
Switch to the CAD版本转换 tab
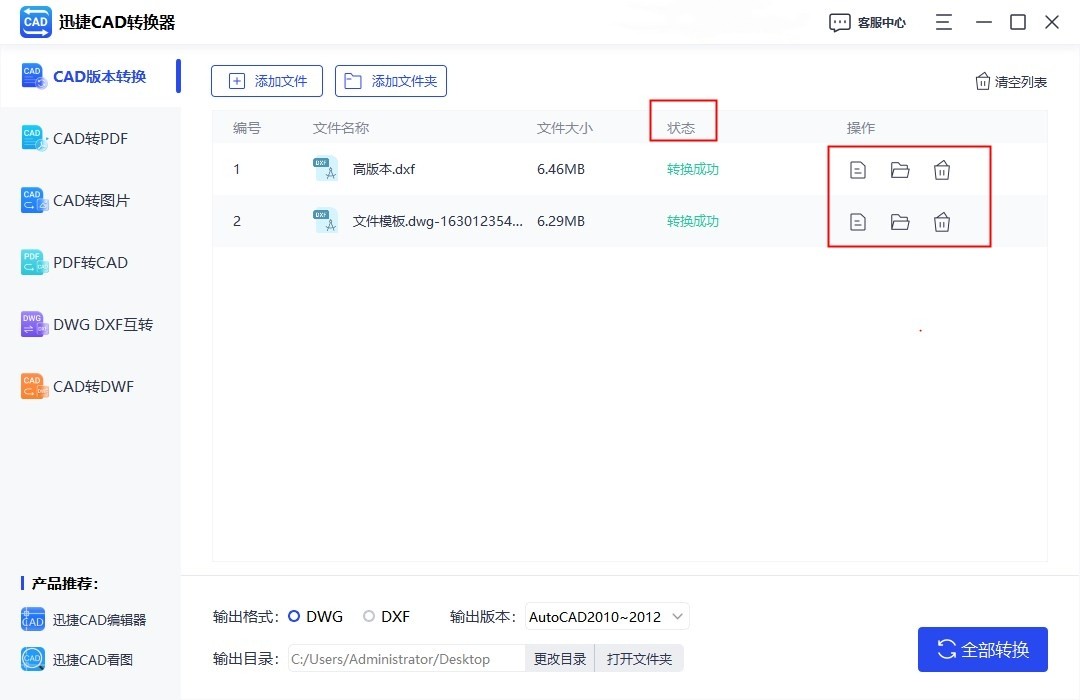click(90, 76)
